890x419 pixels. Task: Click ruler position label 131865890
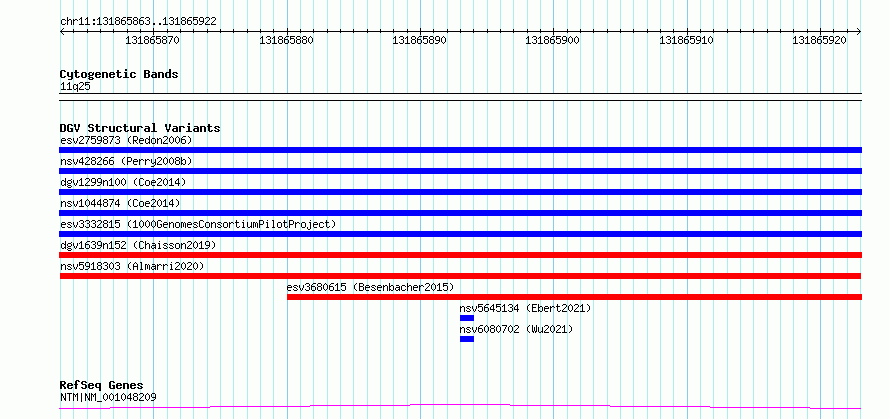419,40
